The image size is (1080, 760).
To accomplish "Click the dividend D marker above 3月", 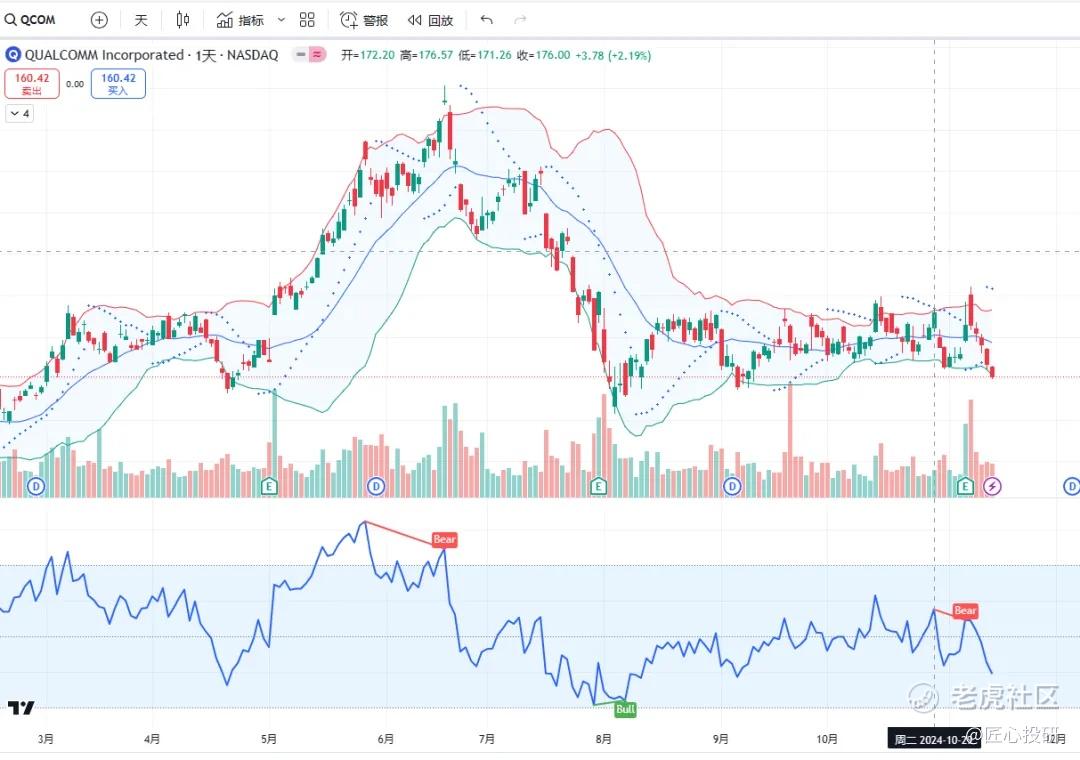I will pos(36,486).
